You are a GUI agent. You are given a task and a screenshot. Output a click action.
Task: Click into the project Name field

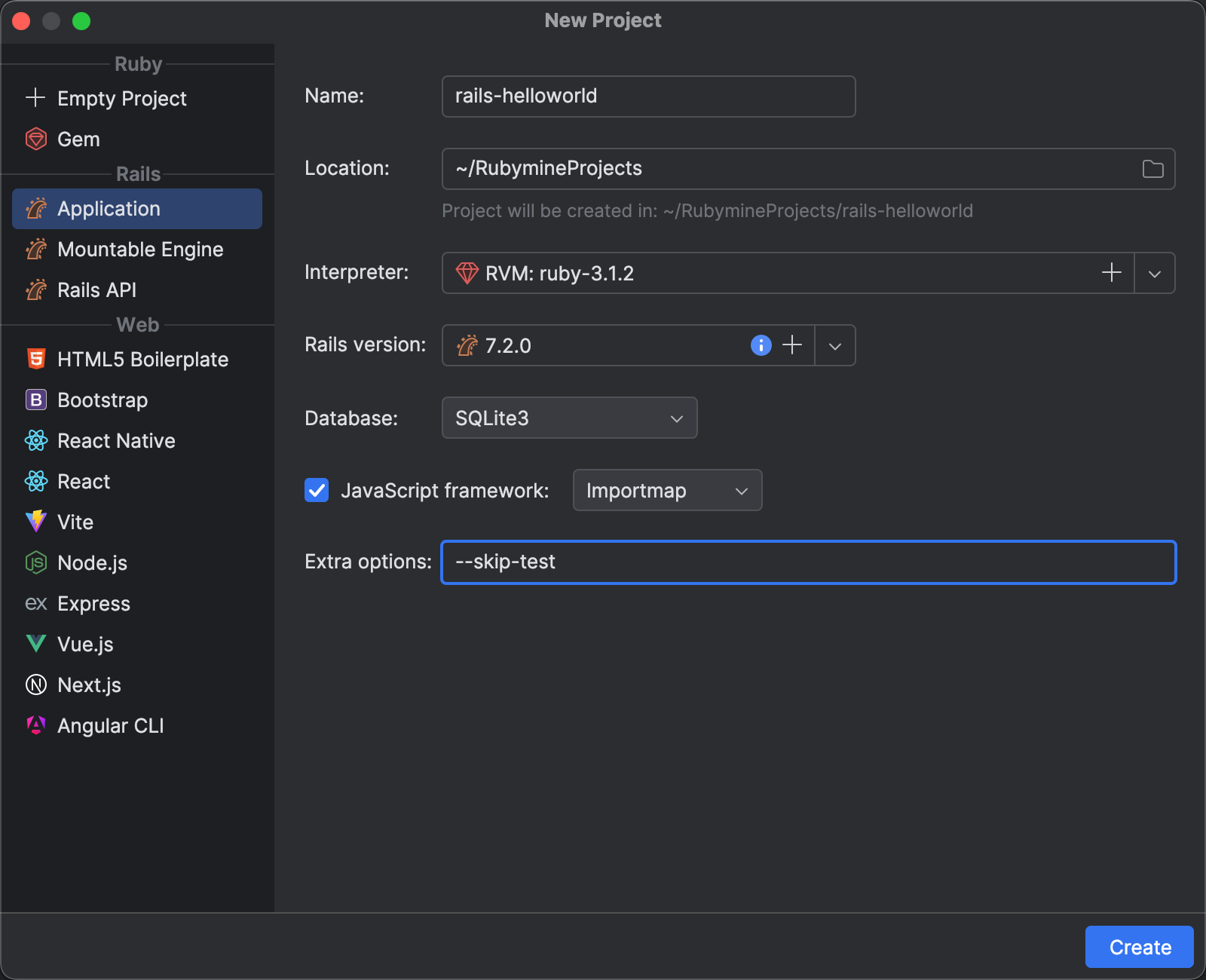[x=648, y=96]
